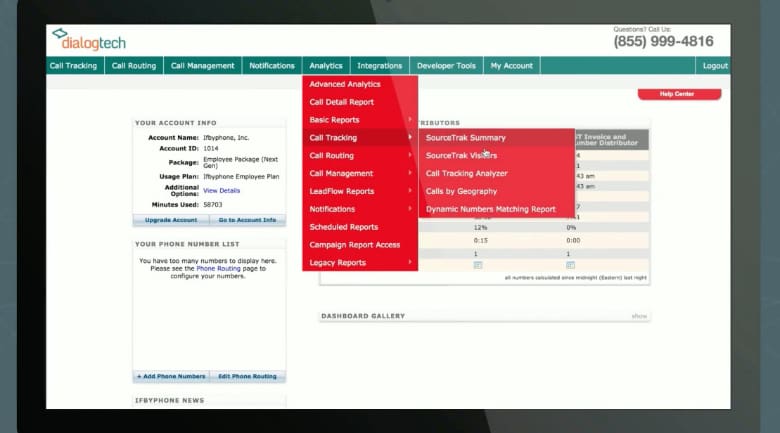Click the red Help Center button
Image resolution: width=780 pixels, height=433 pixels.
click(679, 94)
